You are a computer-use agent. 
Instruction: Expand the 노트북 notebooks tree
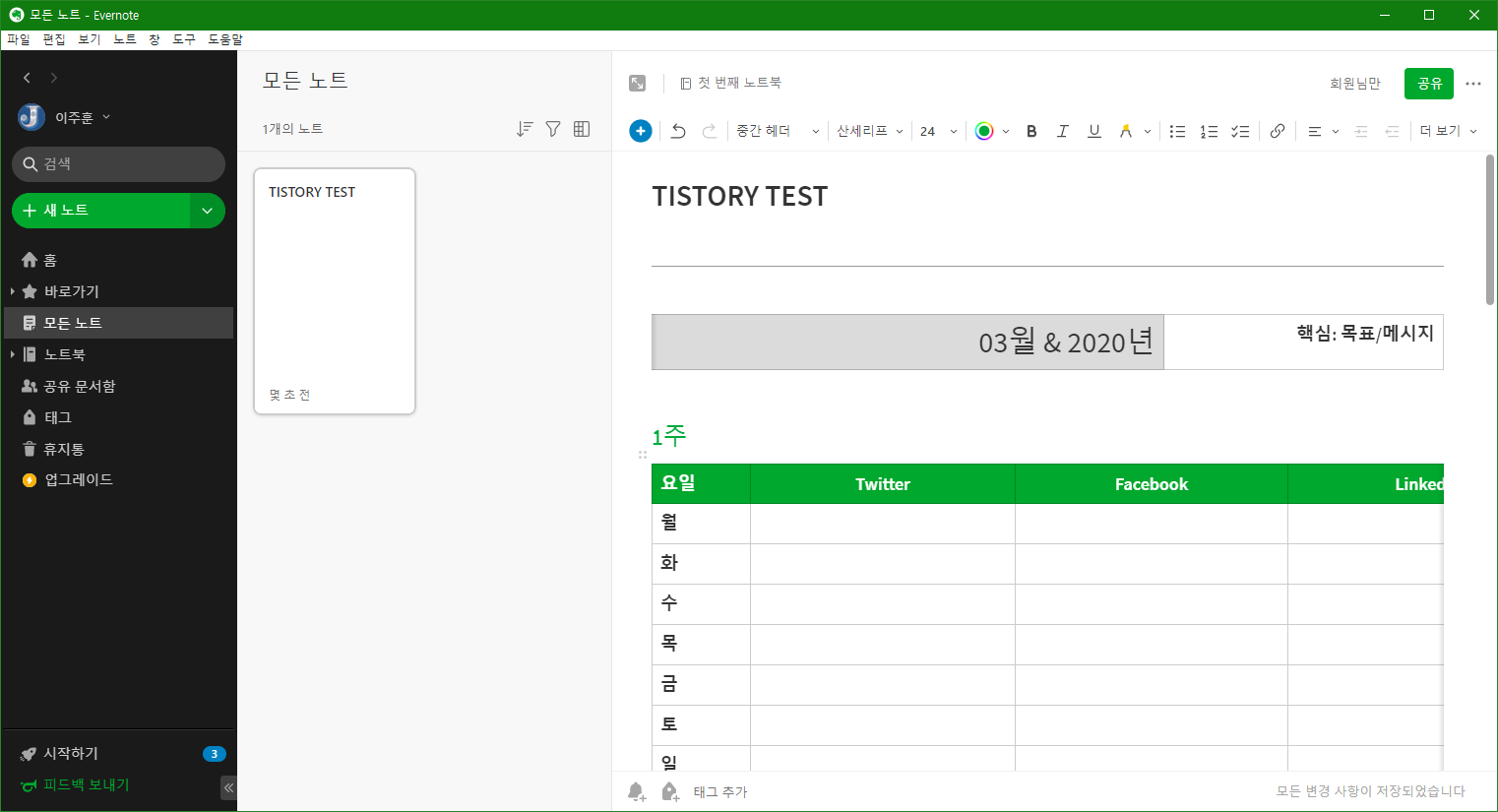coord(12,354)
